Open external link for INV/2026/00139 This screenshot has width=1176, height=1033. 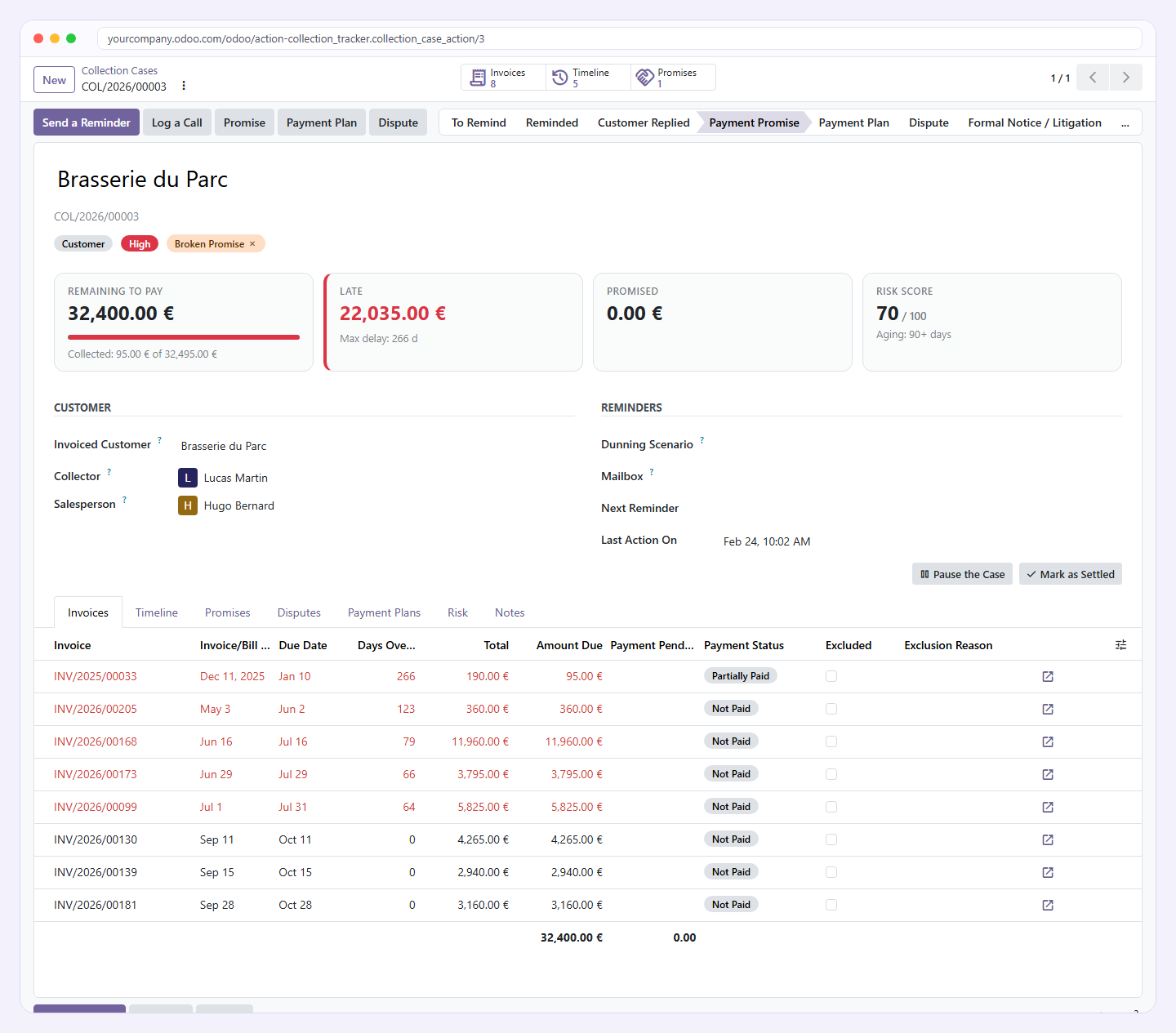(1048, 872)
